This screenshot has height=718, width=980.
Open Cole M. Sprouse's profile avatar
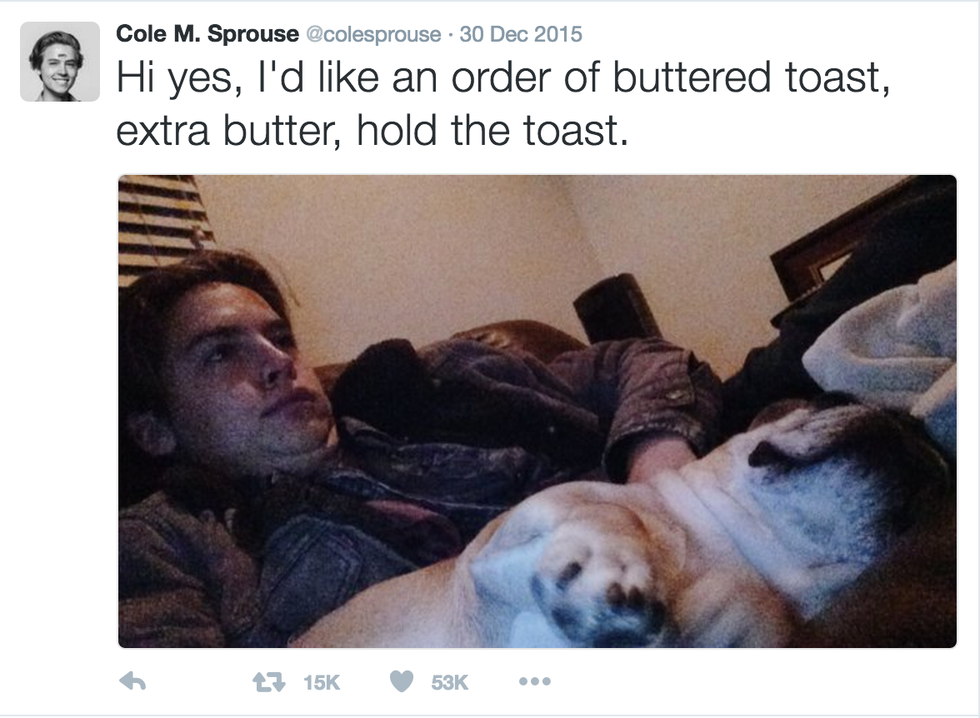click(60, 62)
